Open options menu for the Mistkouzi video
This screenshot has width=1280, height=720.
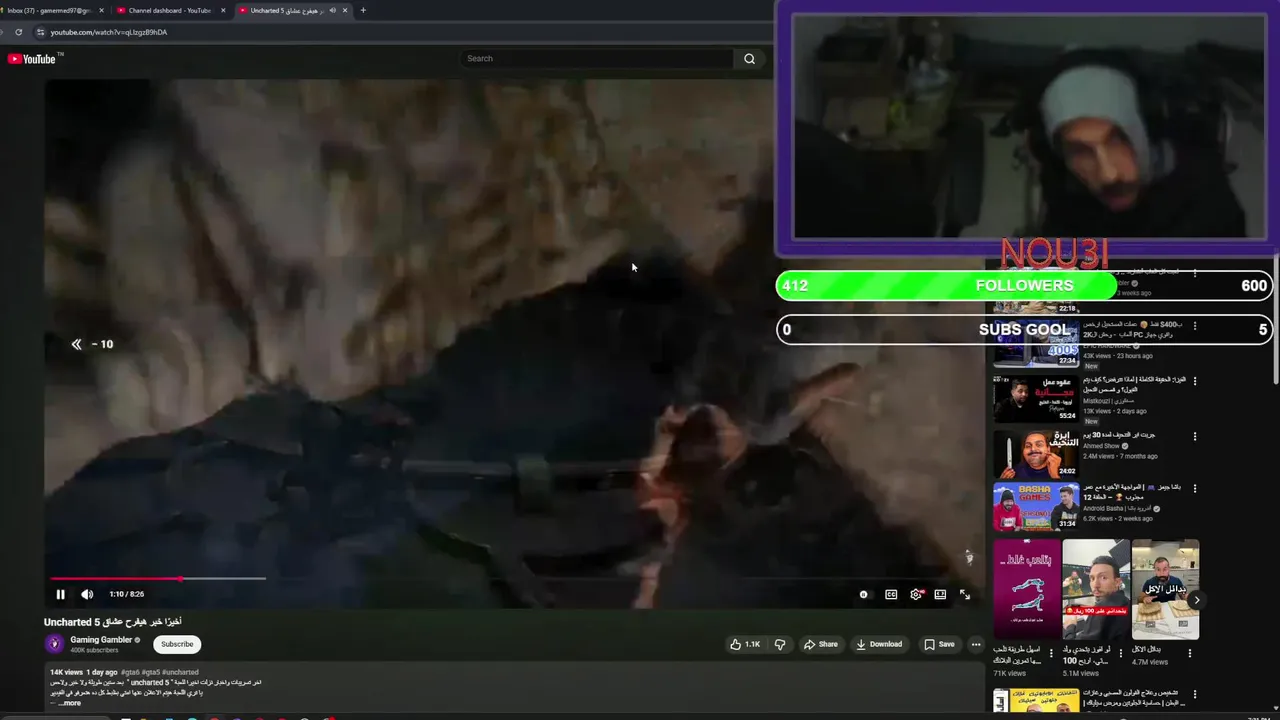coord(1195,381)
